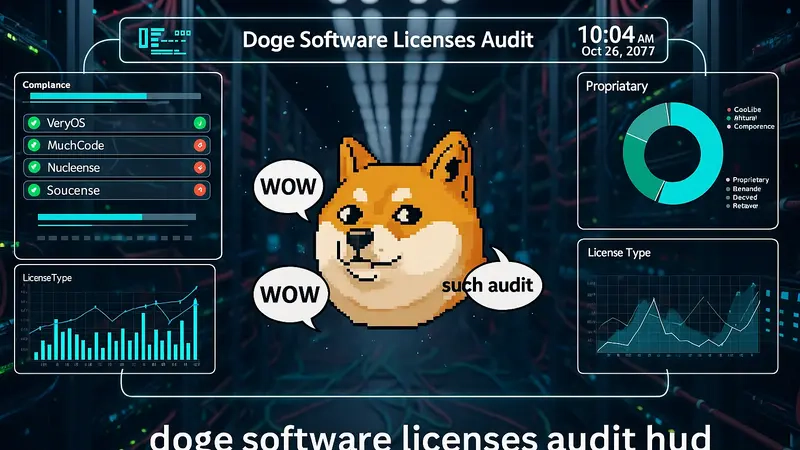Click the upper WOW speech bubble

click(287, 186)
